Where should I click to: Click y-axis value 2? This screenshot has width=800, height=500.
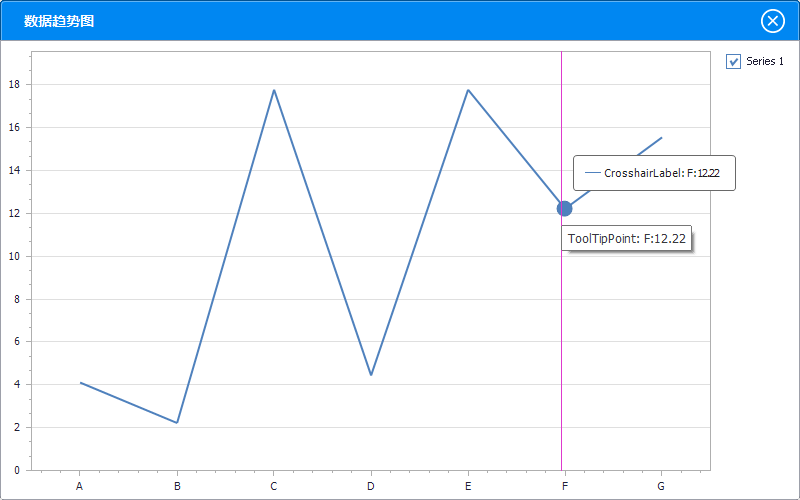pyautogui.click(x=17, y=428)
